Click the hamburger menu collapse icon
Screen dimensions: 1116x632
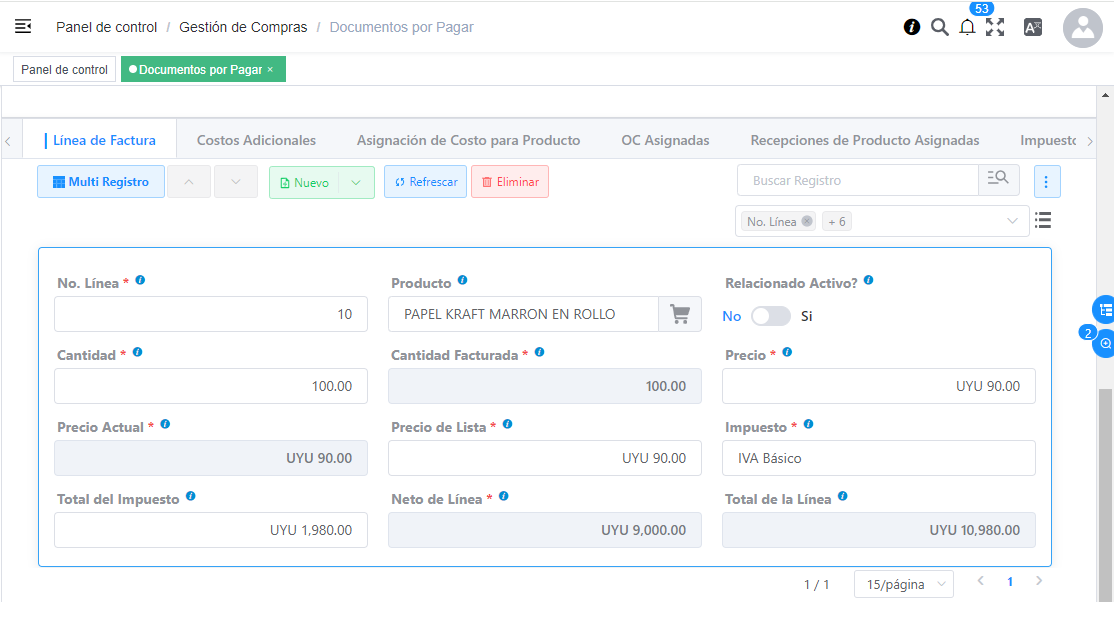(x=23, y=27)
